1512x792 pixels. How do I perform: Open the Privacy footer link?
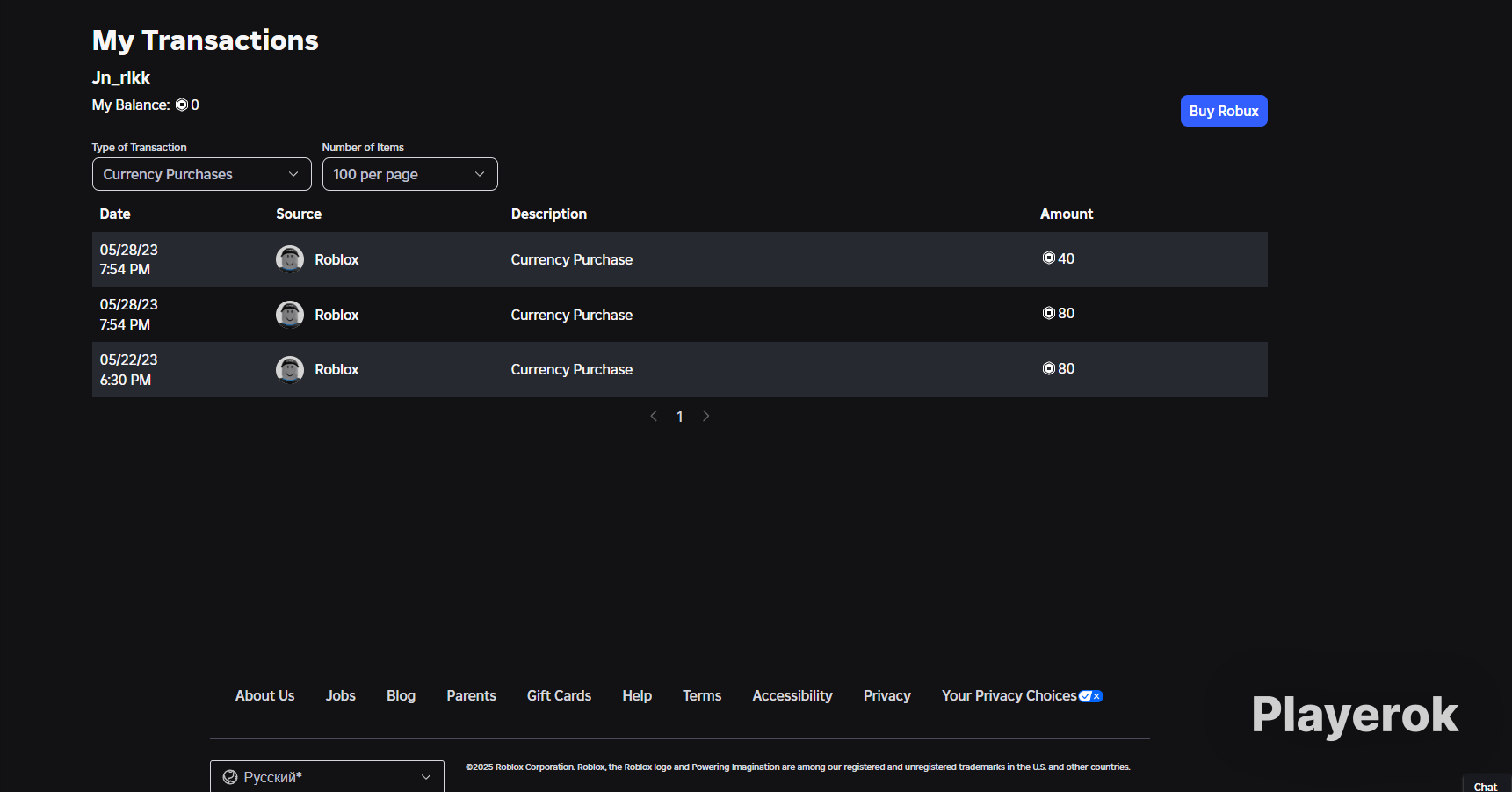coord(887,695)
